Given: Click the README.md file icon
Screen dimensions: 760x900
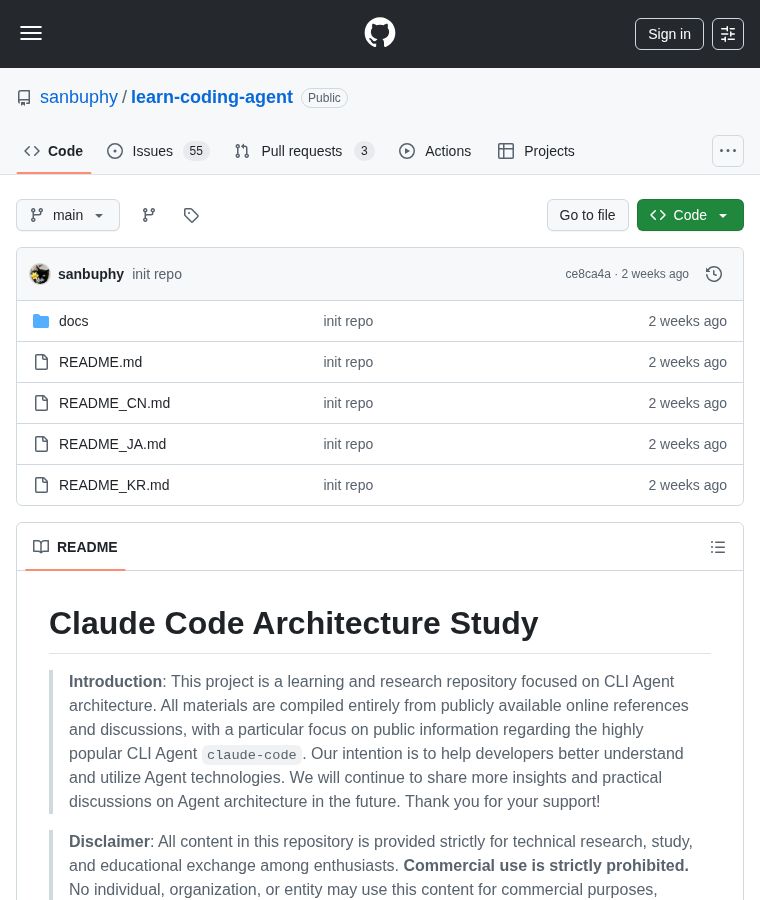Looking at the screenshot, I should pos(41,362).
